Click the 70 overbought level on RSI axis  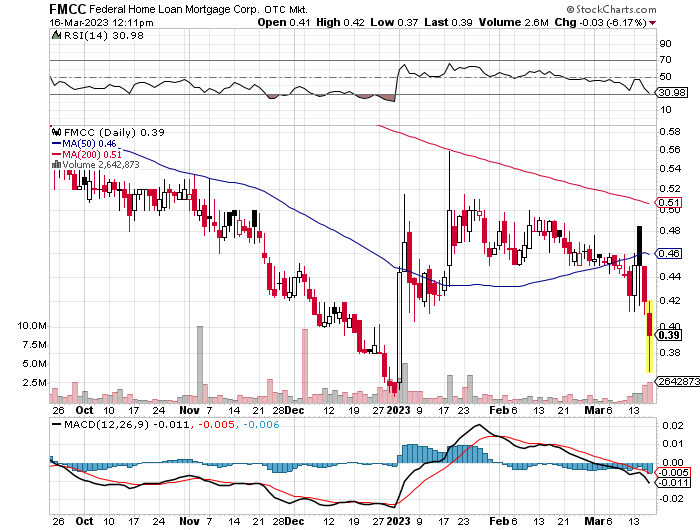pyautogui.click(x=665, y=59)
